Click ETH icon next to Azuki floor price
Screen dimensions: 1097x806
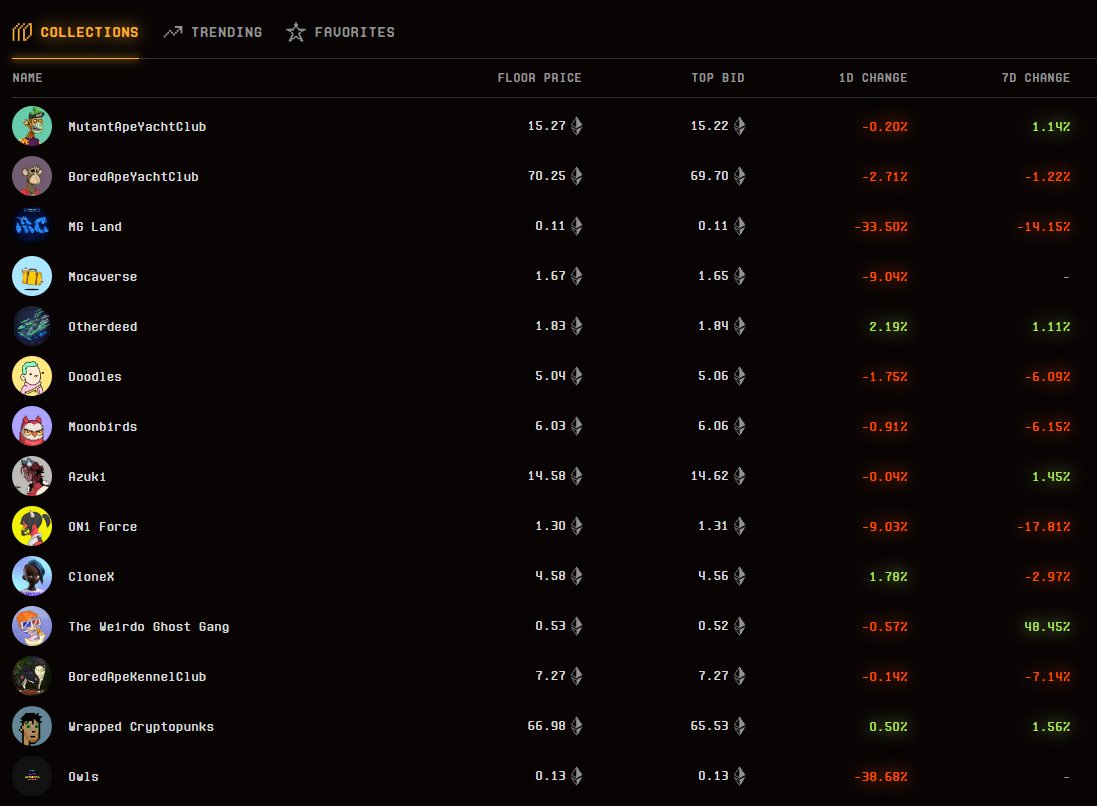[x=576, y=476]
